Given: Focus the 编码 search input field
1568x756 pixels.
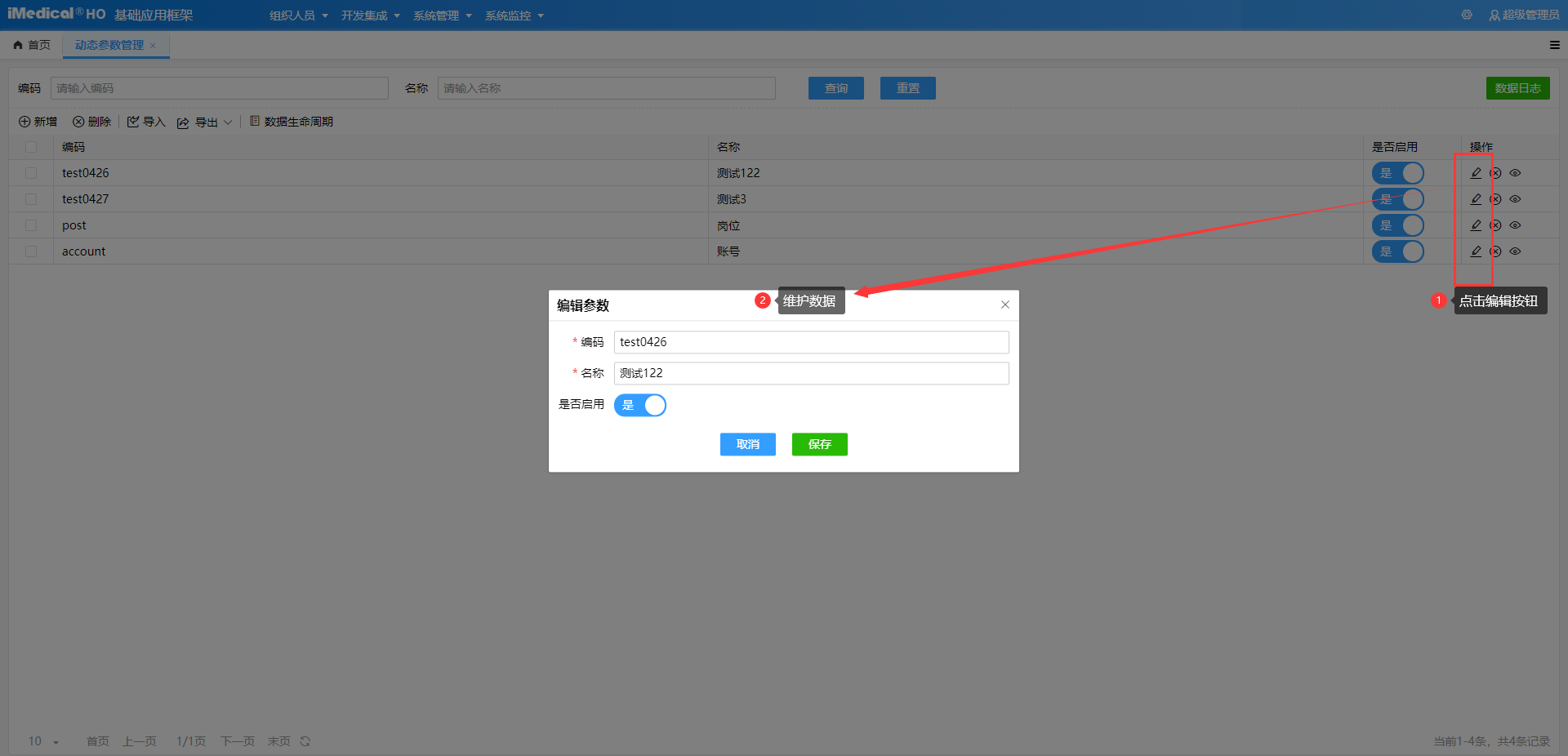Looking at the screenshot, I should [x=220, y=88].
